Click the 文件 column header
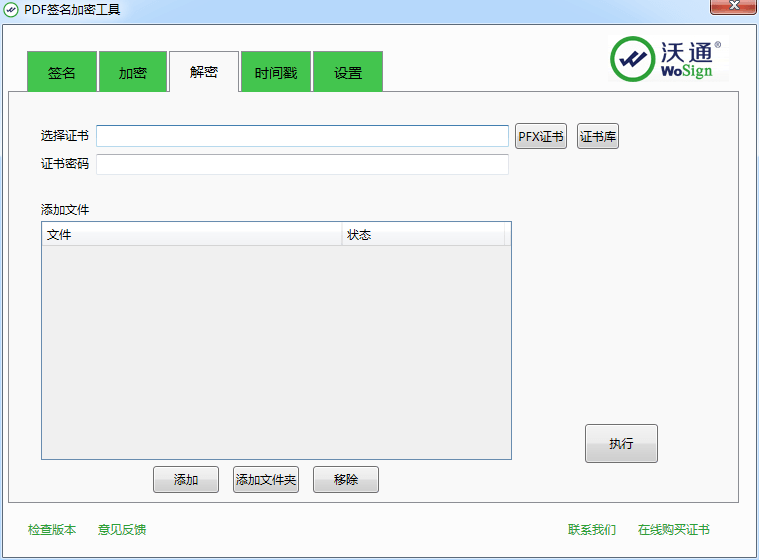This screenshot has width=759, height=560. [x=191, y=235]
